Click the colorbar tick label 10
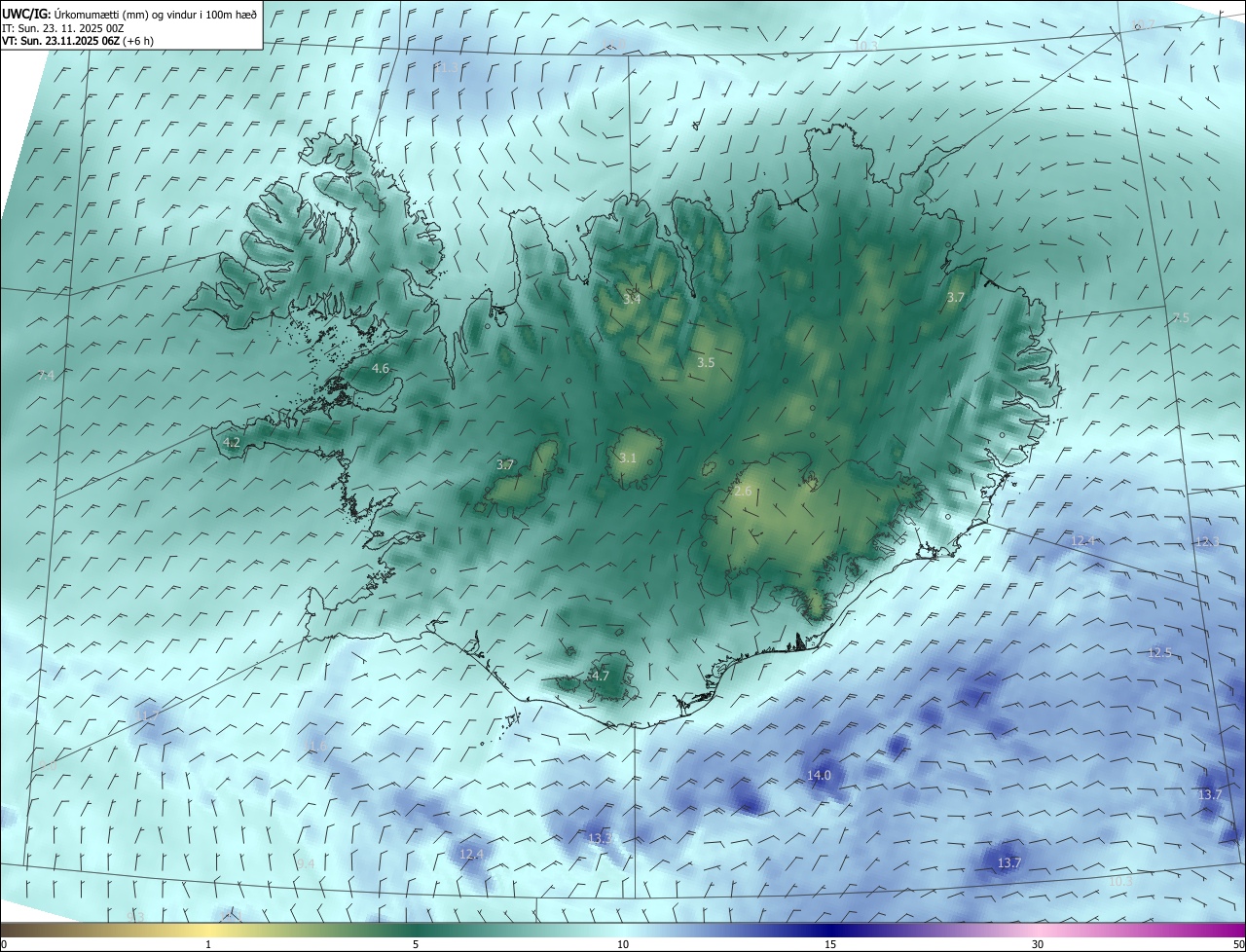1246x952 pixels. [623, 944]
